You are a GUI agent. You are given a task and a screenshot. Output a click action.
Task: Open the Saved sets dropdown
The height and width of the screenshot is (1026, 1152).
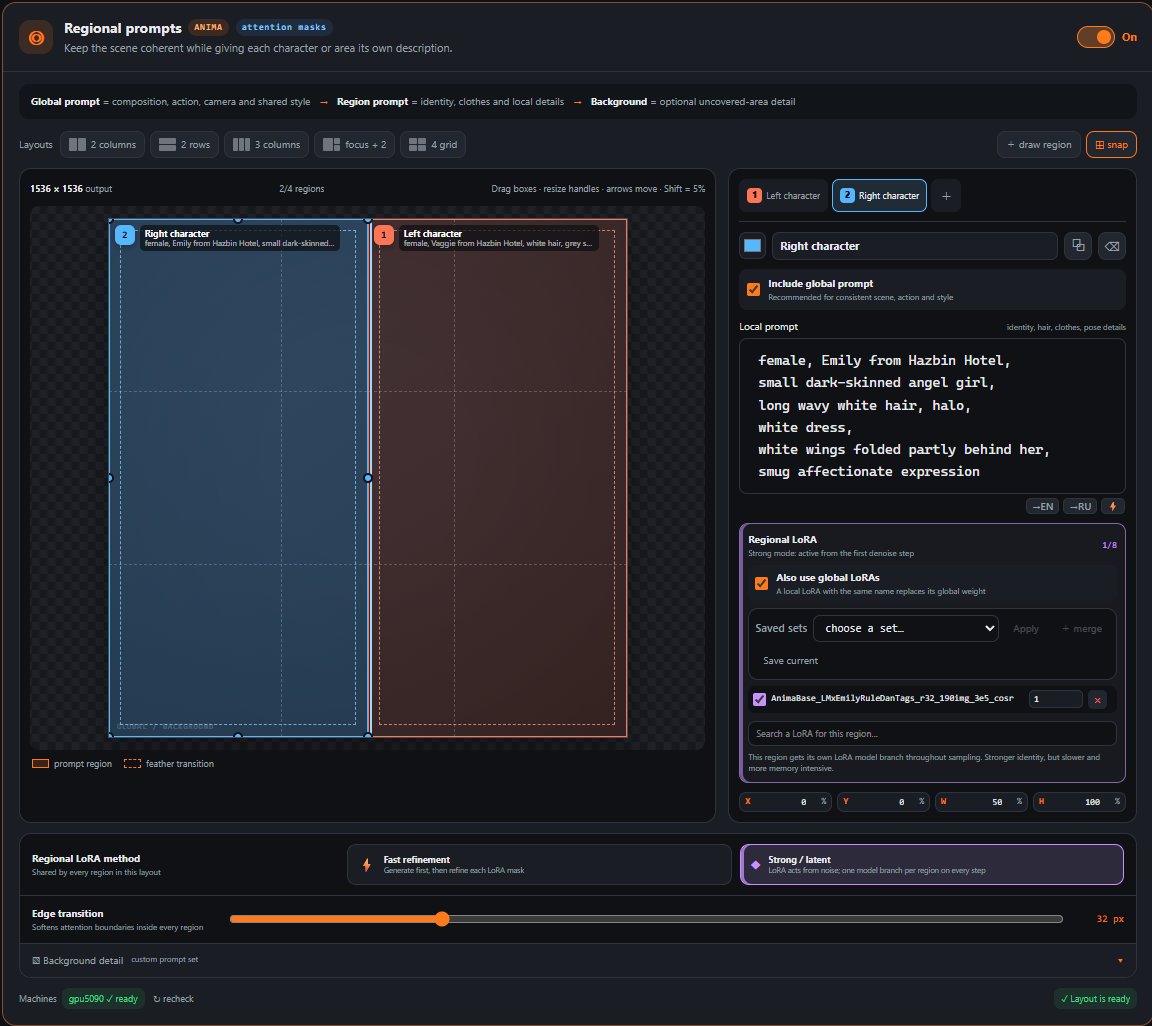[906, 628]
